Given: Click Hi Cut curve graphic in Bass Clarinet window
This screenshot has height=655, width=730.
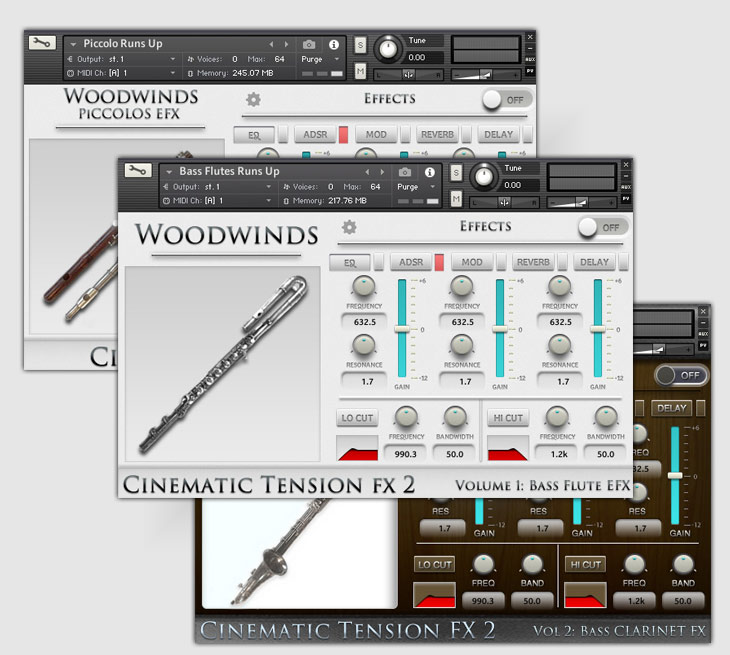Looking at the screenshot, I should pos(585,594).
